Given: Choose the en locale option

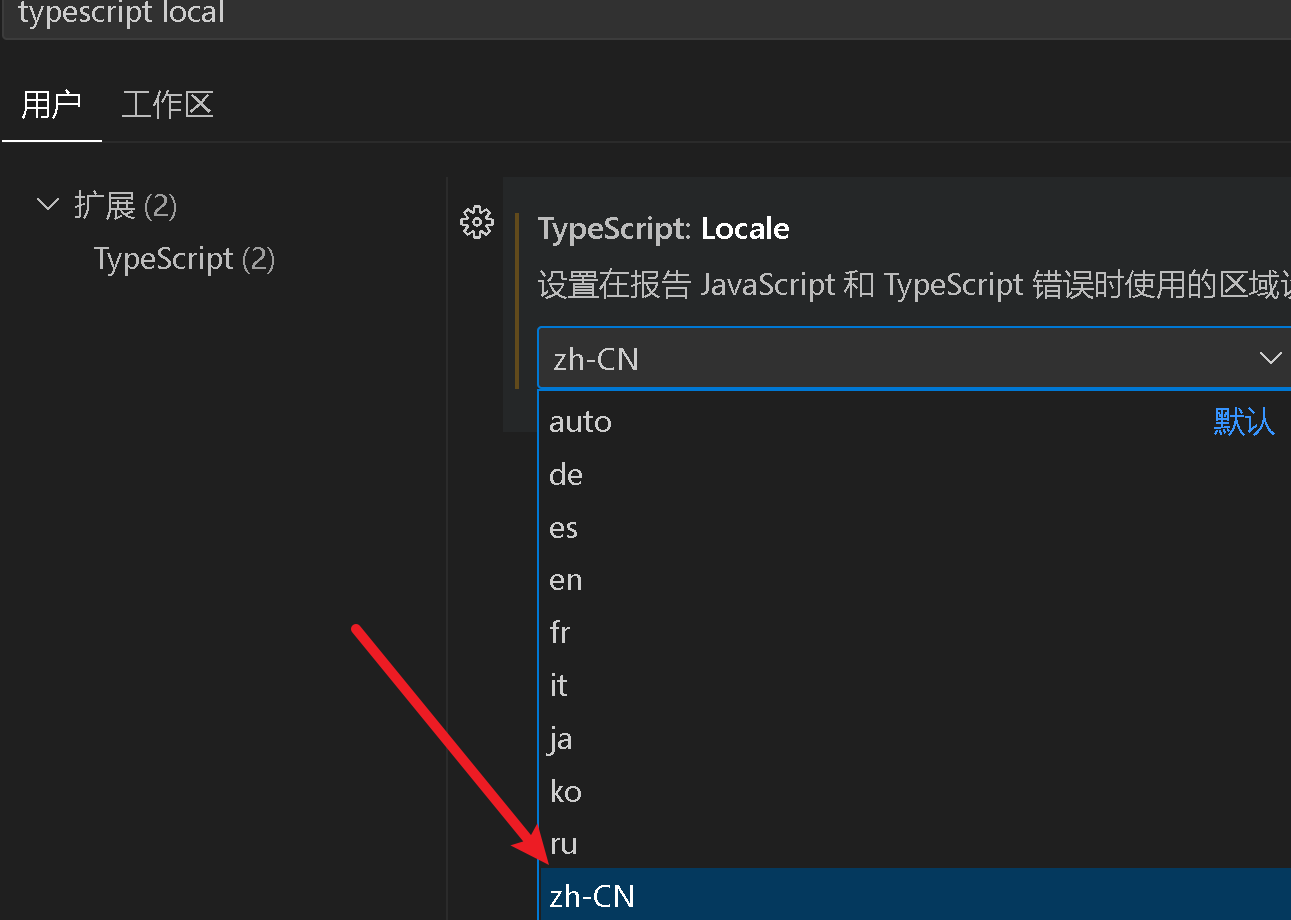Looking at the screenshot, I should (x=914, y=580).
